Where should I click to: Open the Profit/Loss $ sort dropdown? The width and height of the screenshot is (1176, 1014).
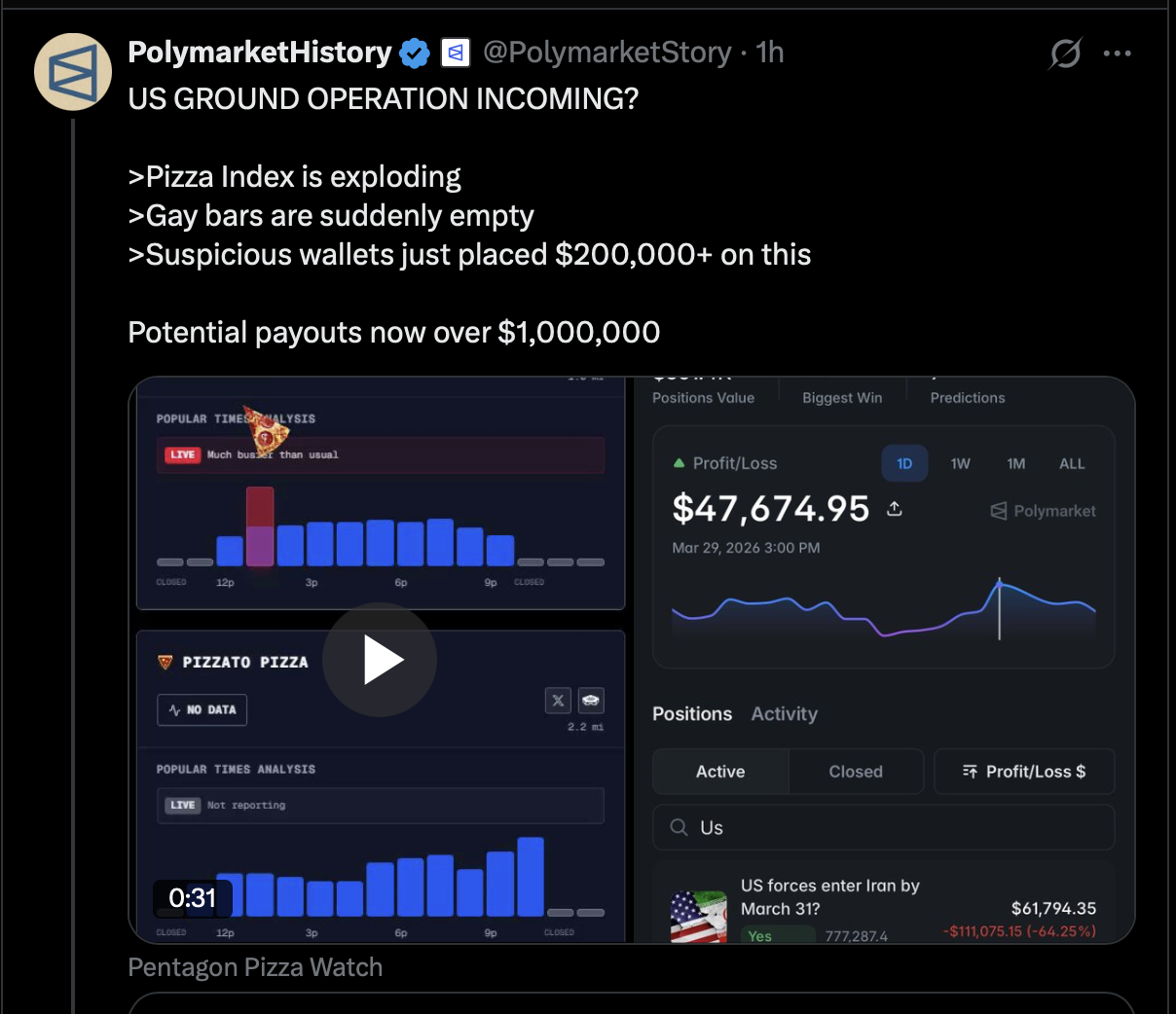point(1024,772)
